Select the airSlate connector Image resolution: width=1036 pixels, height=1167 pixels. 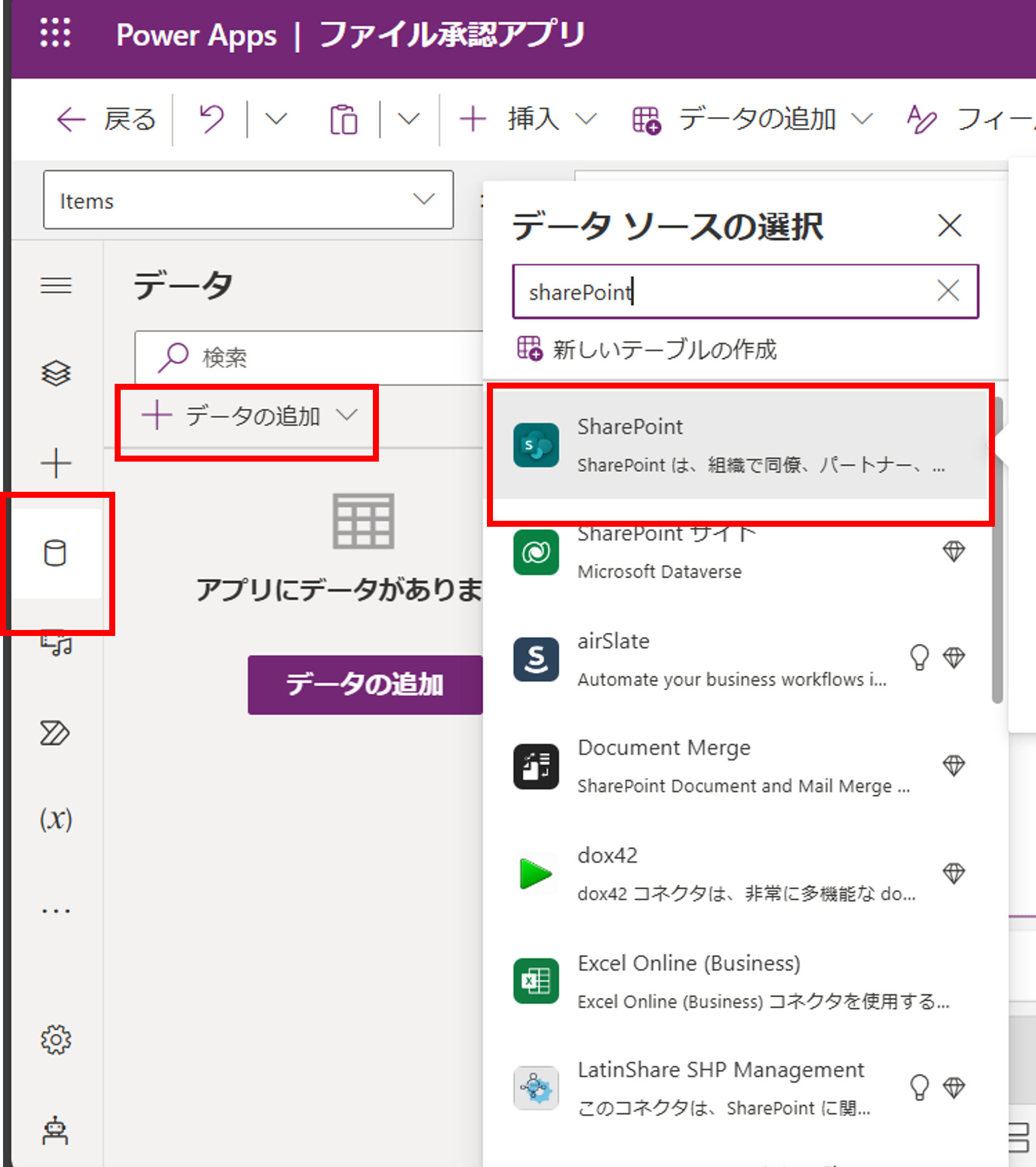click(x=741, y=659)
